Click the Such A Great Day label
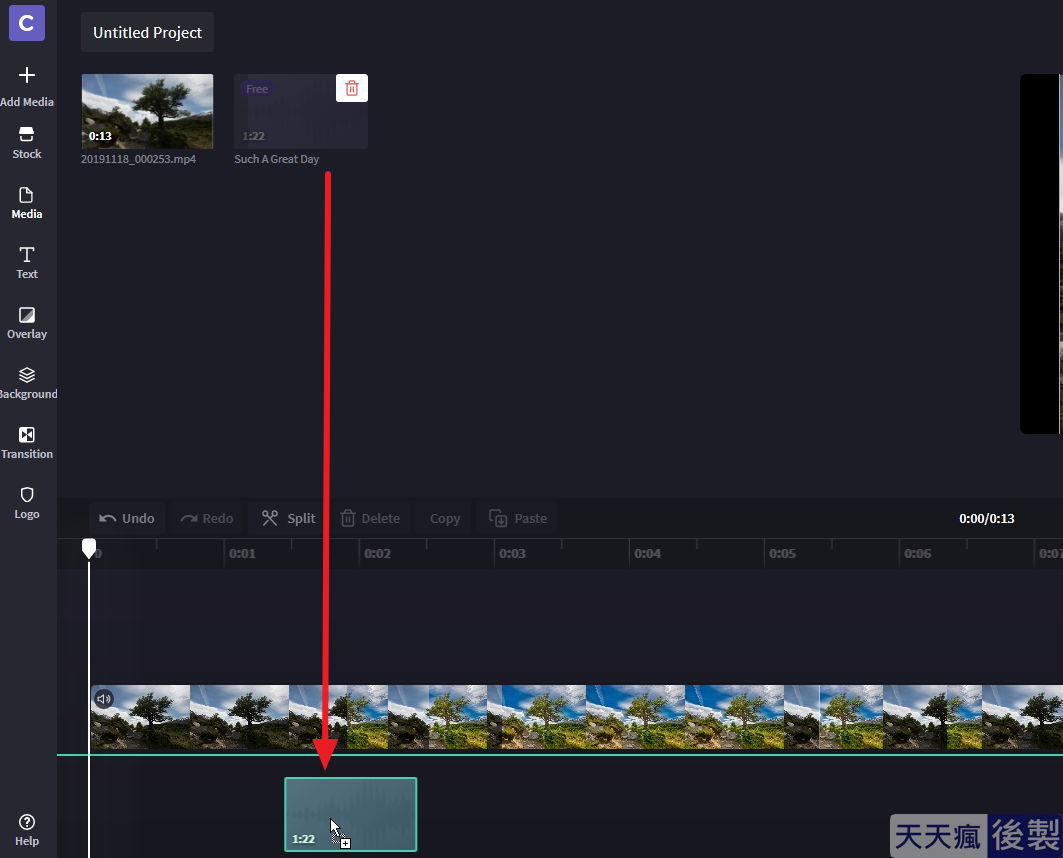Image resolution: width=1063 pixels, height=858 pixels. (277, 159)
